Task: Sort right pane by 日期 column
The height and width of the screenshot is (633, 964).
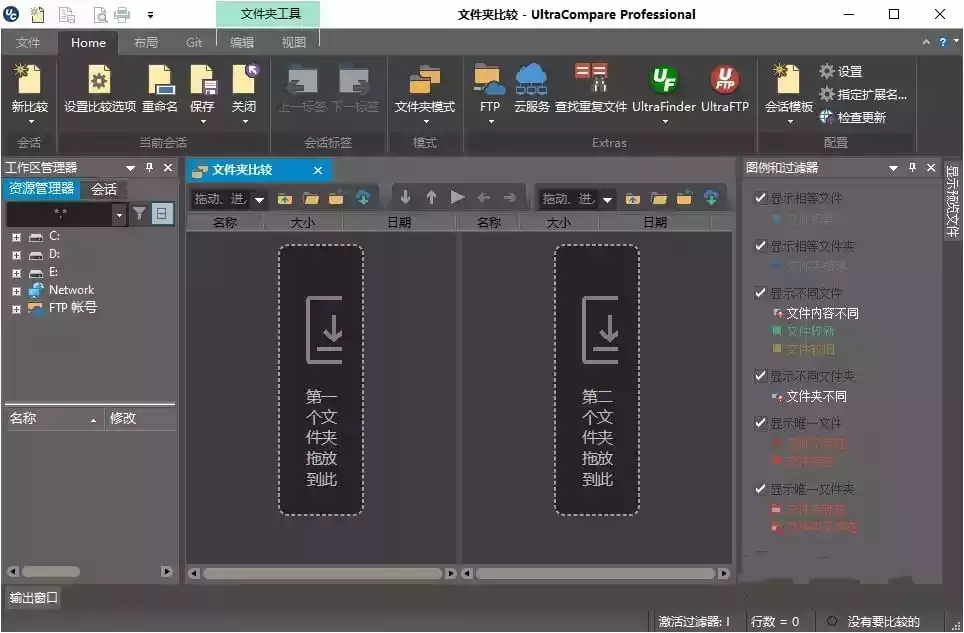Action: tap(655, 222)
